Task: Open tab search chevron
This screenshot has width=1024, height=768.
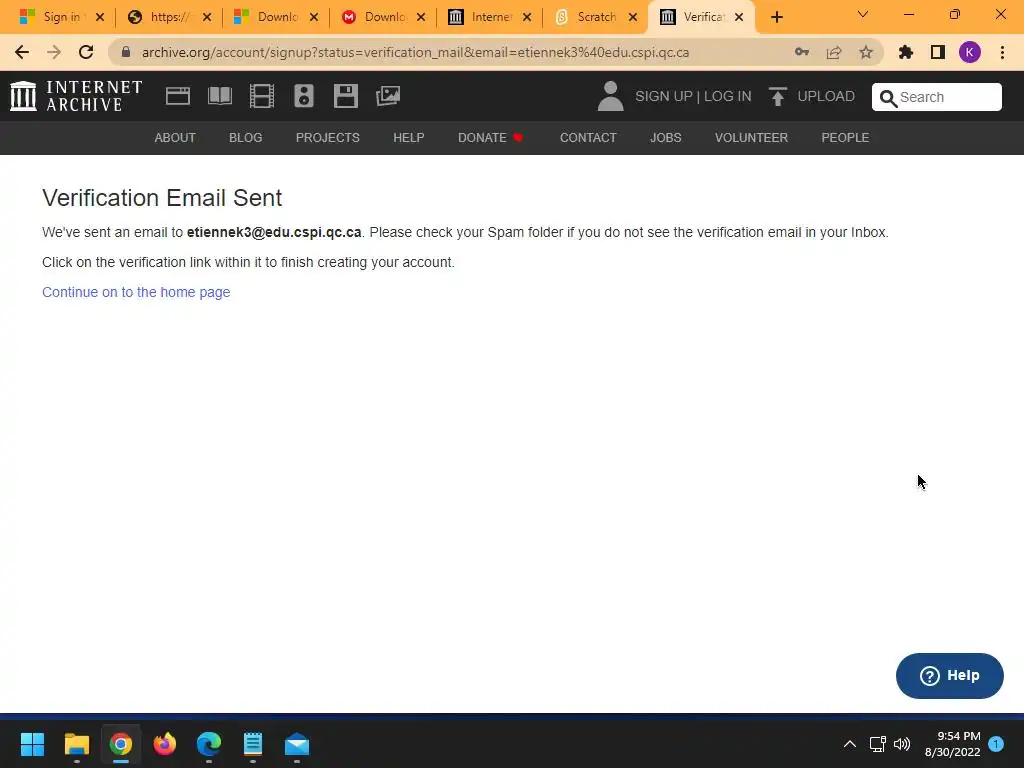Action: [x=863, y=14]
